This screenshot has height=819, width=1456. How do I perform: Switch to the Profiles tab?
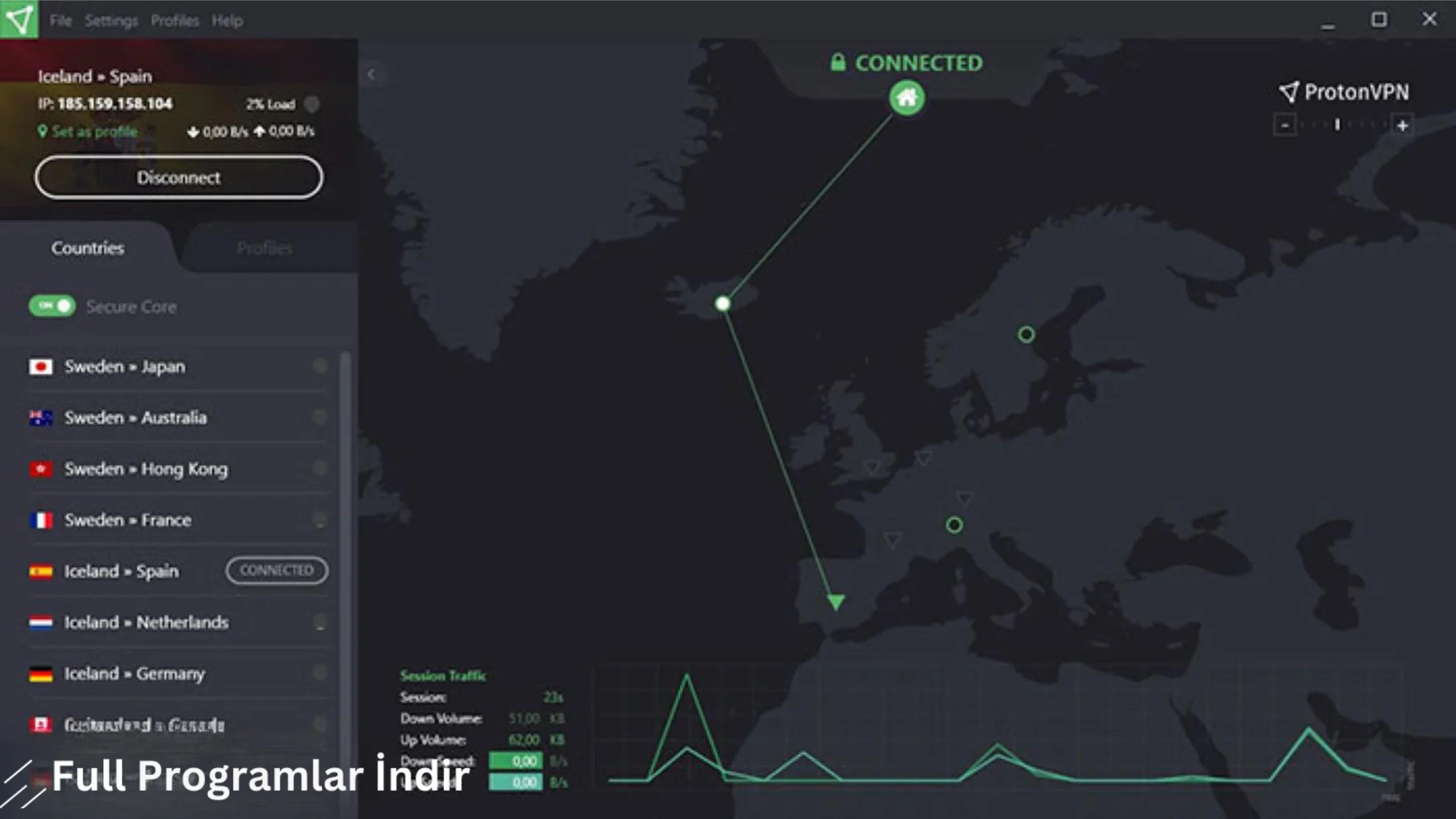[265, 248]
